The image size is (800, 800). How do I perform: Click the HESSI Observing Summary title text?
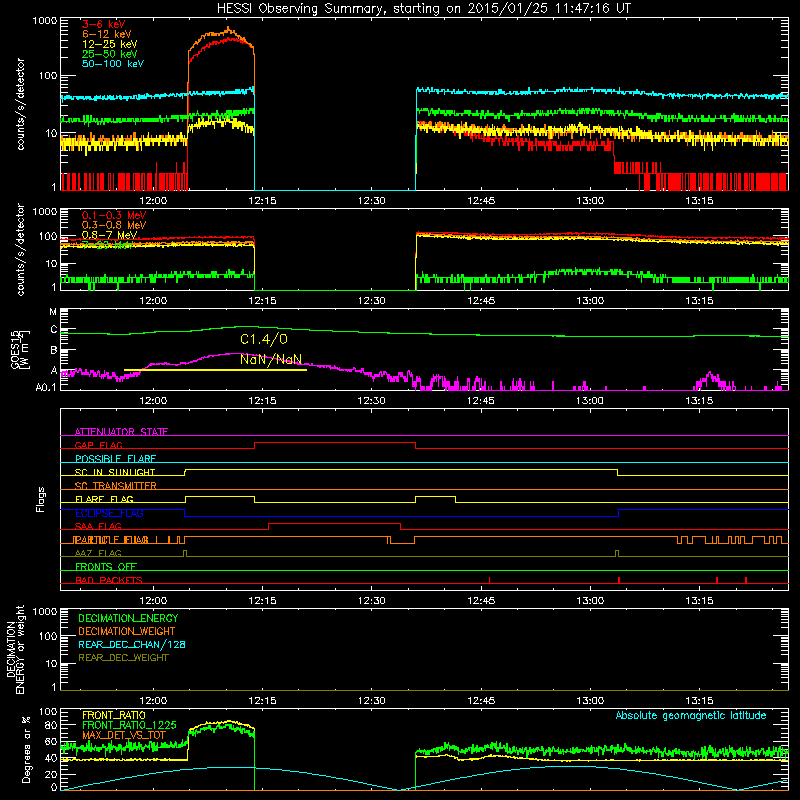pos(424,9)
